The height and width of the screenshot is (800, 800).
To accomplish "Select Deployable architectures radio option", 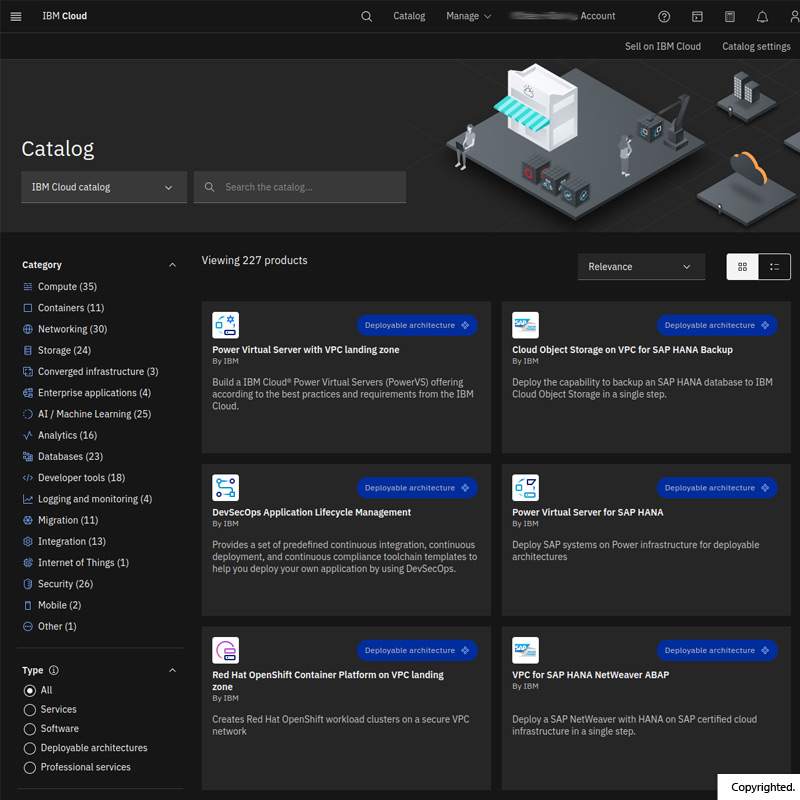I will click(x=30, y=748).
